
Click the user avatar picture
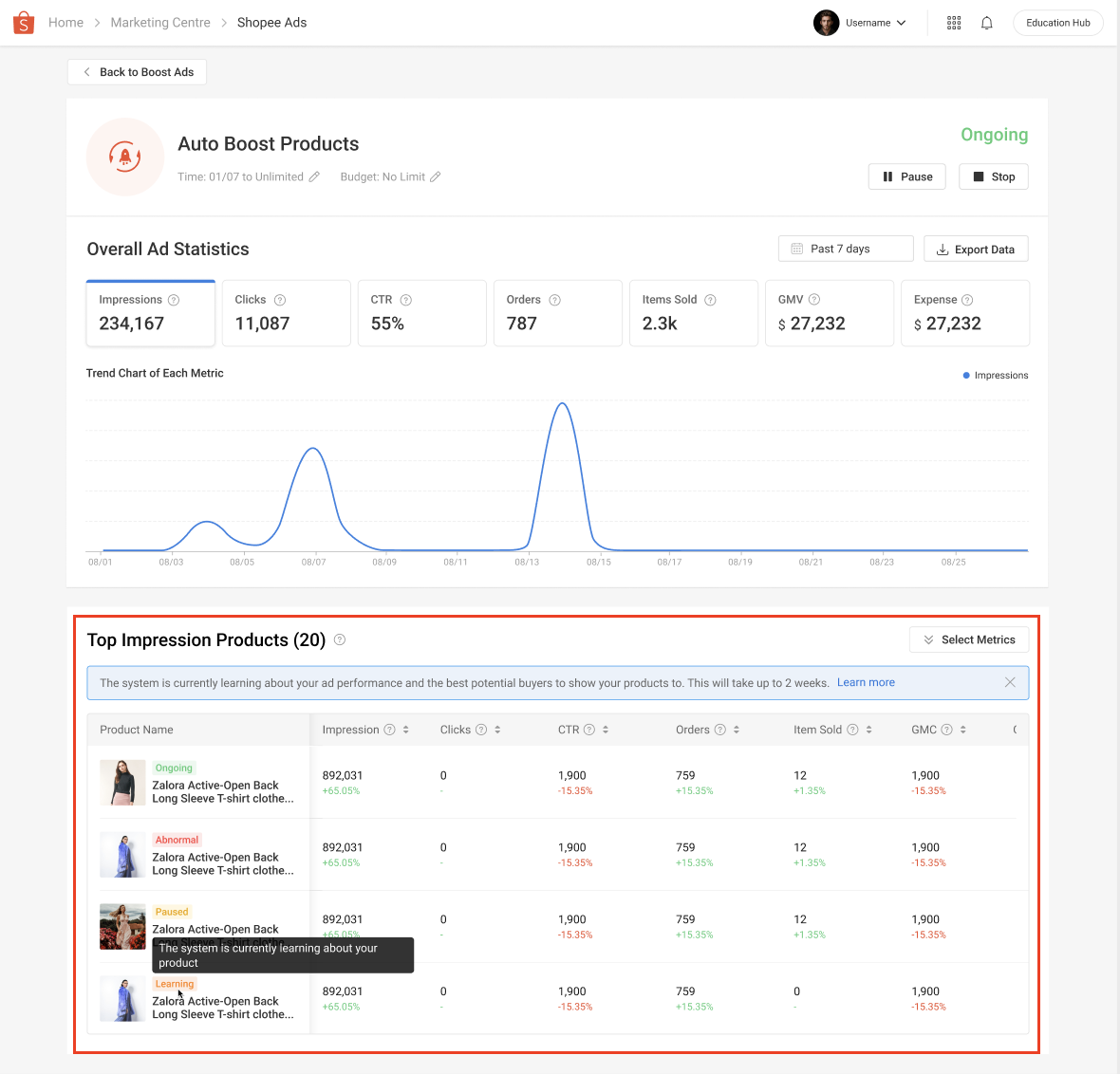point(826,23)
